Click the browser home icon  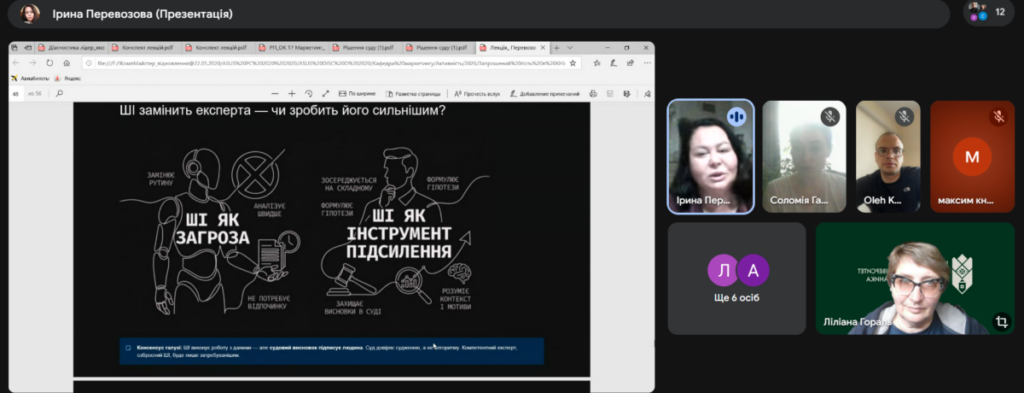coord(67,63)
